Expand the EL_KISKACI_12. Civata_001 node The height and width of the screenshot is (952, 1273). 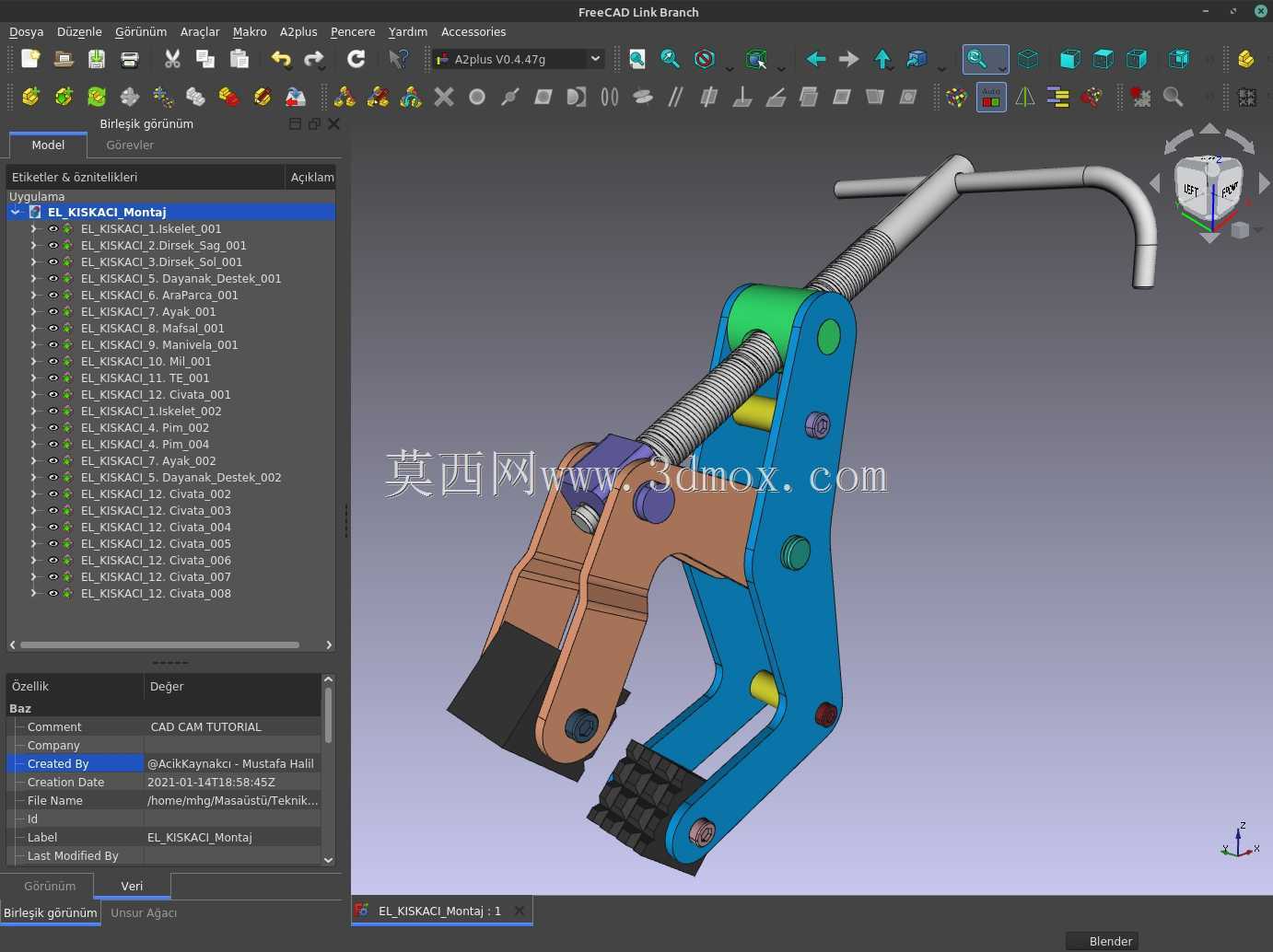pos(34,395)
